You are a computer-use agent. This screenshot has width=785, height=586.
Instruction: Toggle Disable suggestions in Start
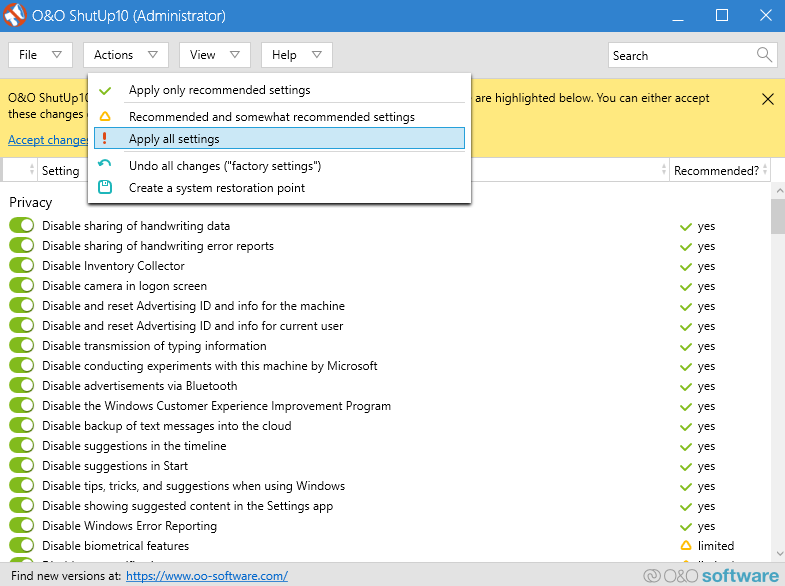[x=22, y=465]
